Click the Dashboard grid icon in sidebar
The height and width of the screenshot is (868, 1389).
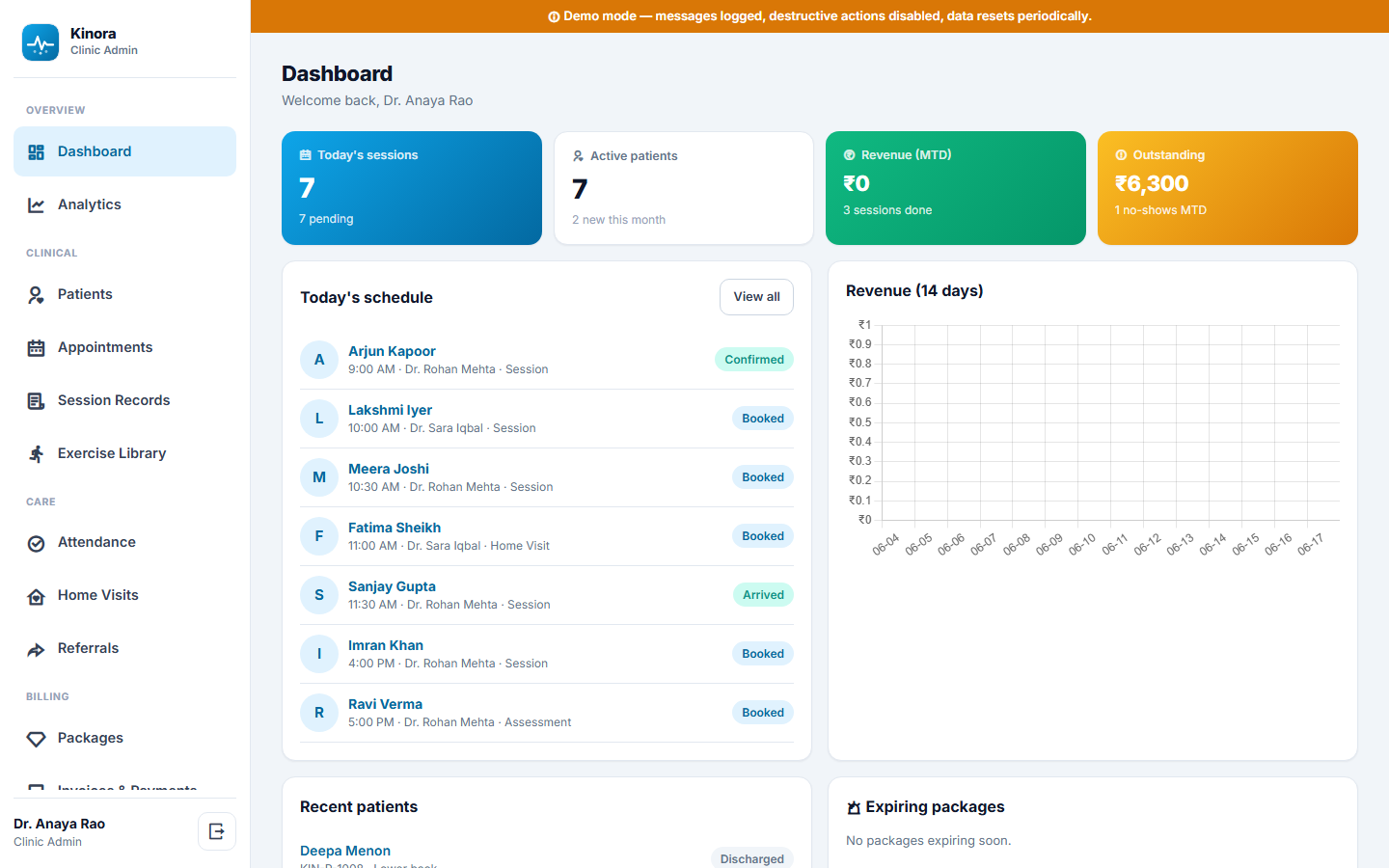(x=37, y=152)
